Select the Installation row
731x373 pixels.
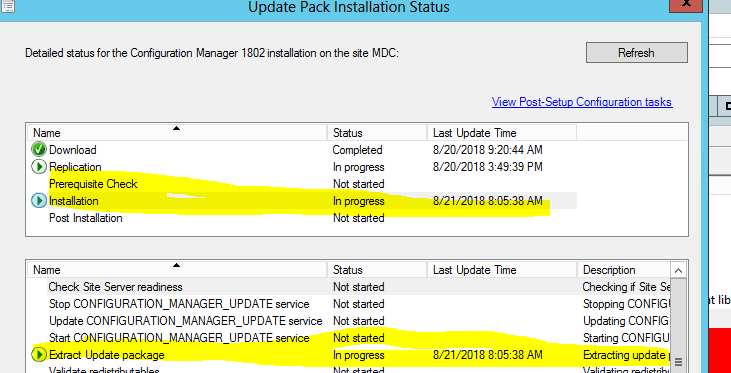point(302,201)
